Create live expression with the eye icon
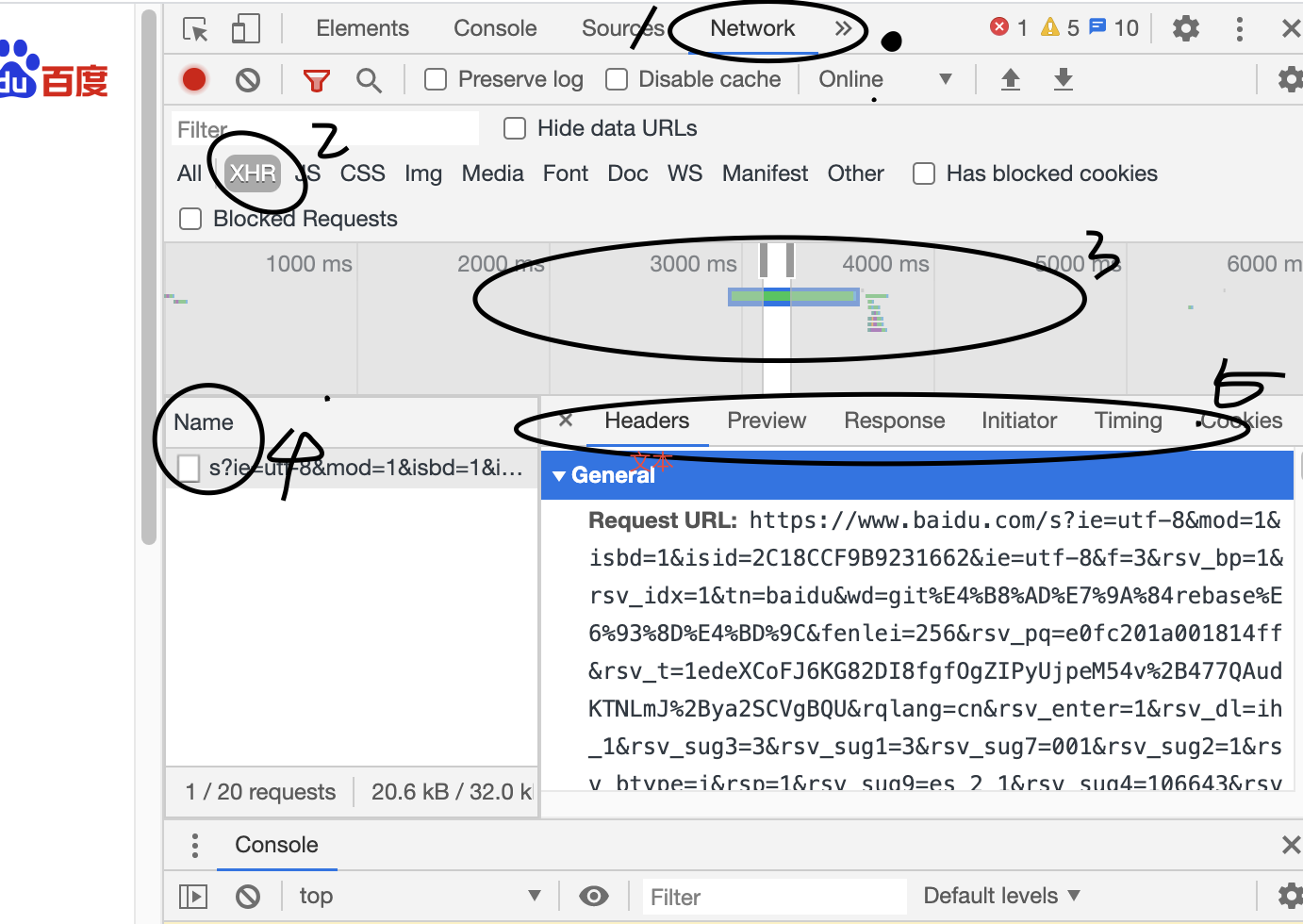The height and width of the screenshot is (924, 1303). click(594, 896)
